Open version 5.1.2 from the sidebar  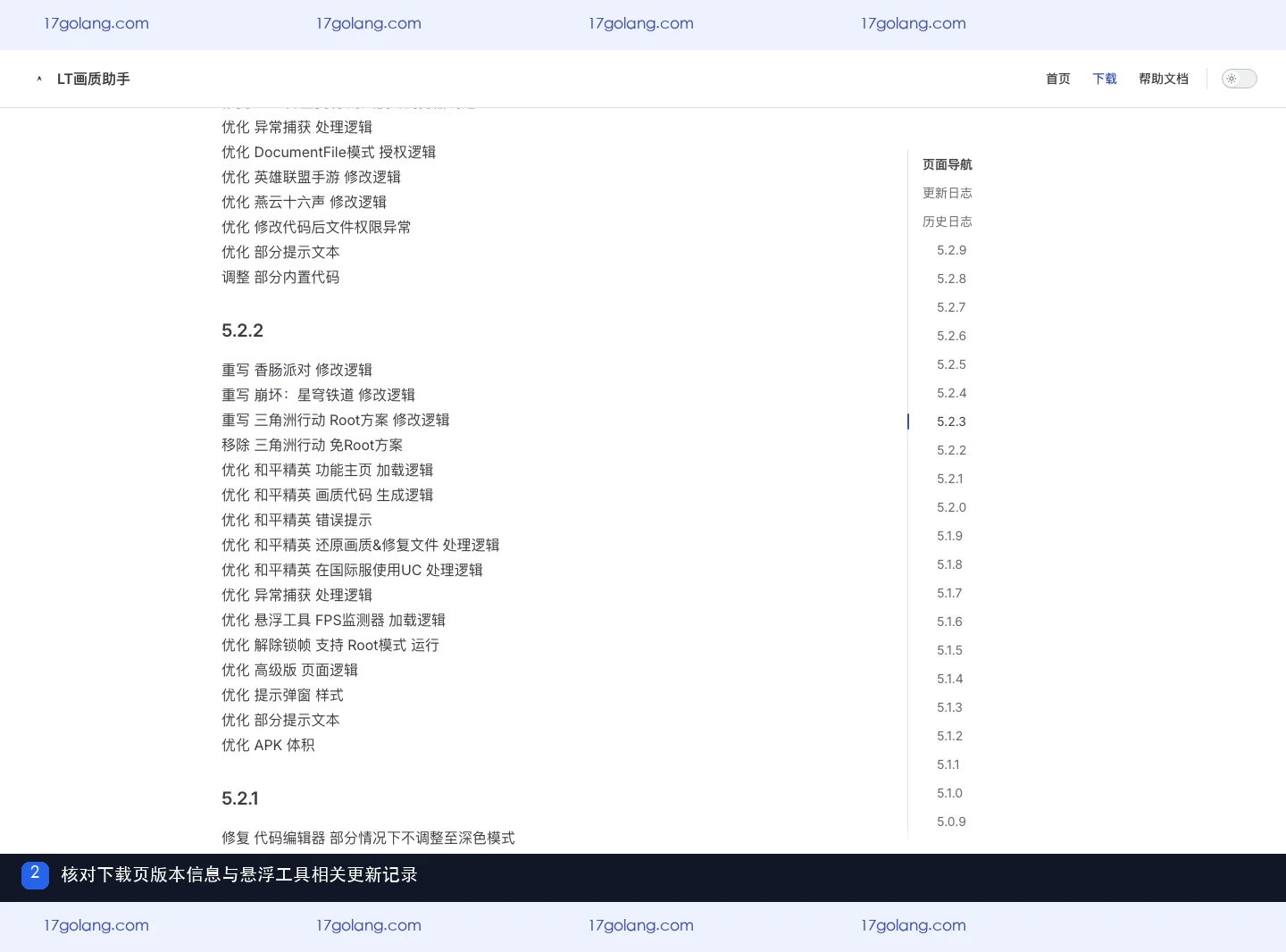point(950,736)
